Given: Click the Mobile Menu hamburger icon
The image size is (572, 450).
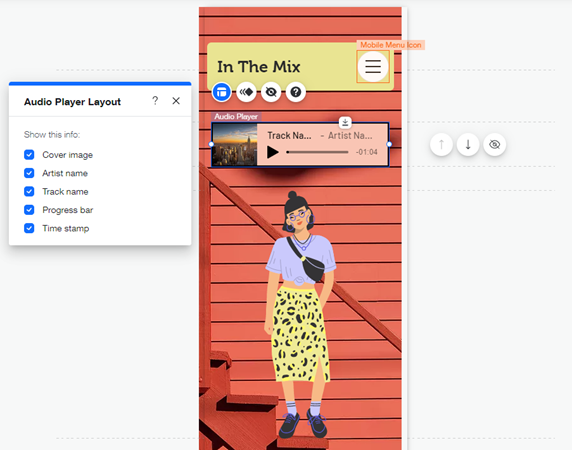Looking at the screenshot, I should point(373,67).
